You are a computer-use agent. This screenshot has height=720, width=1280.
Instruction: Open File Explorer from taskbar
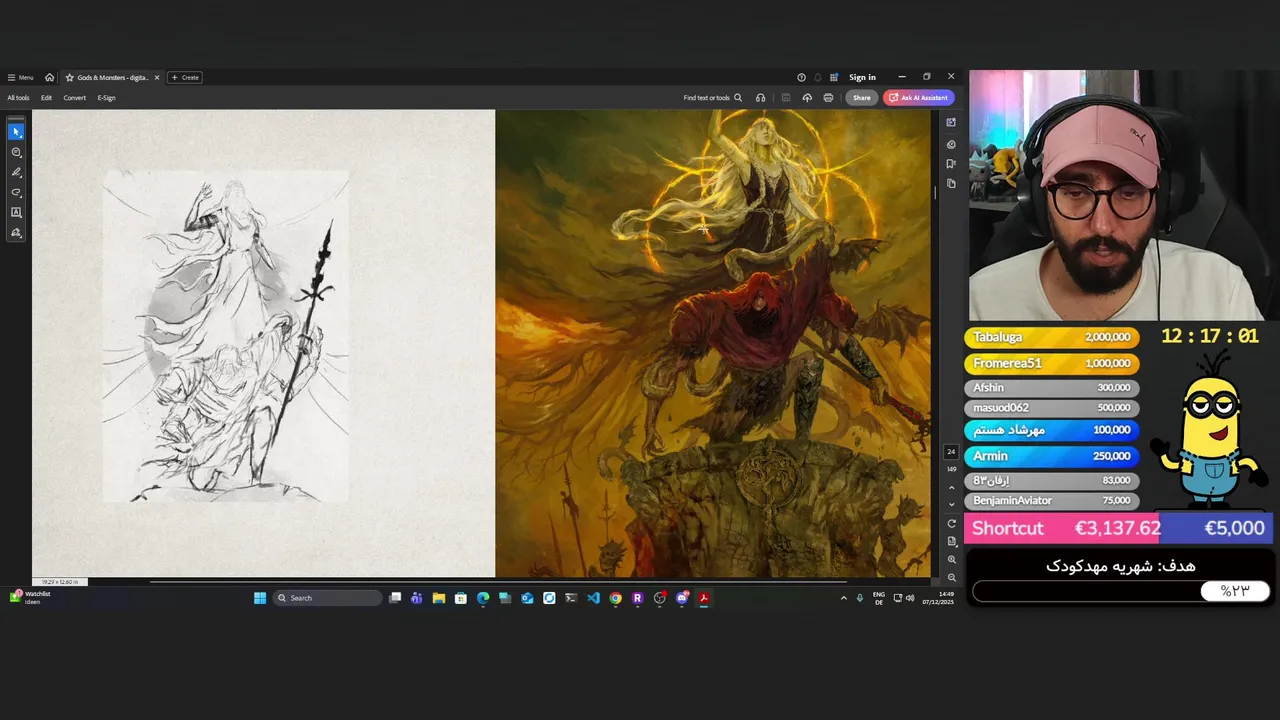pyautogui.click(x=438, y=598)
